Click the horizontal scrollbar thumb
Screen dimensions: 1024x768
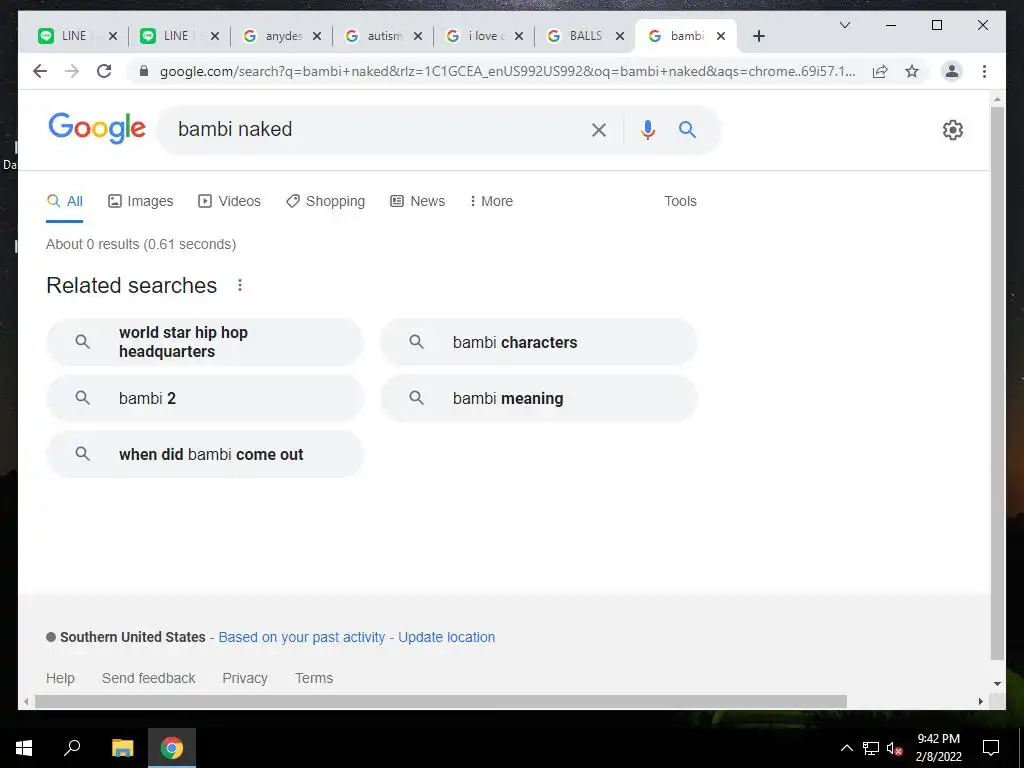point(441,701)
